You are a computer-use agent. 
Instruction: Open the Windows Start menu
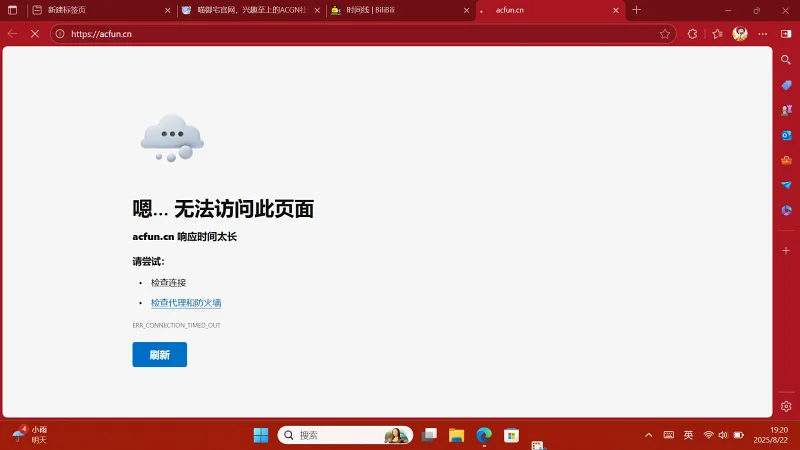click(261, 435)
